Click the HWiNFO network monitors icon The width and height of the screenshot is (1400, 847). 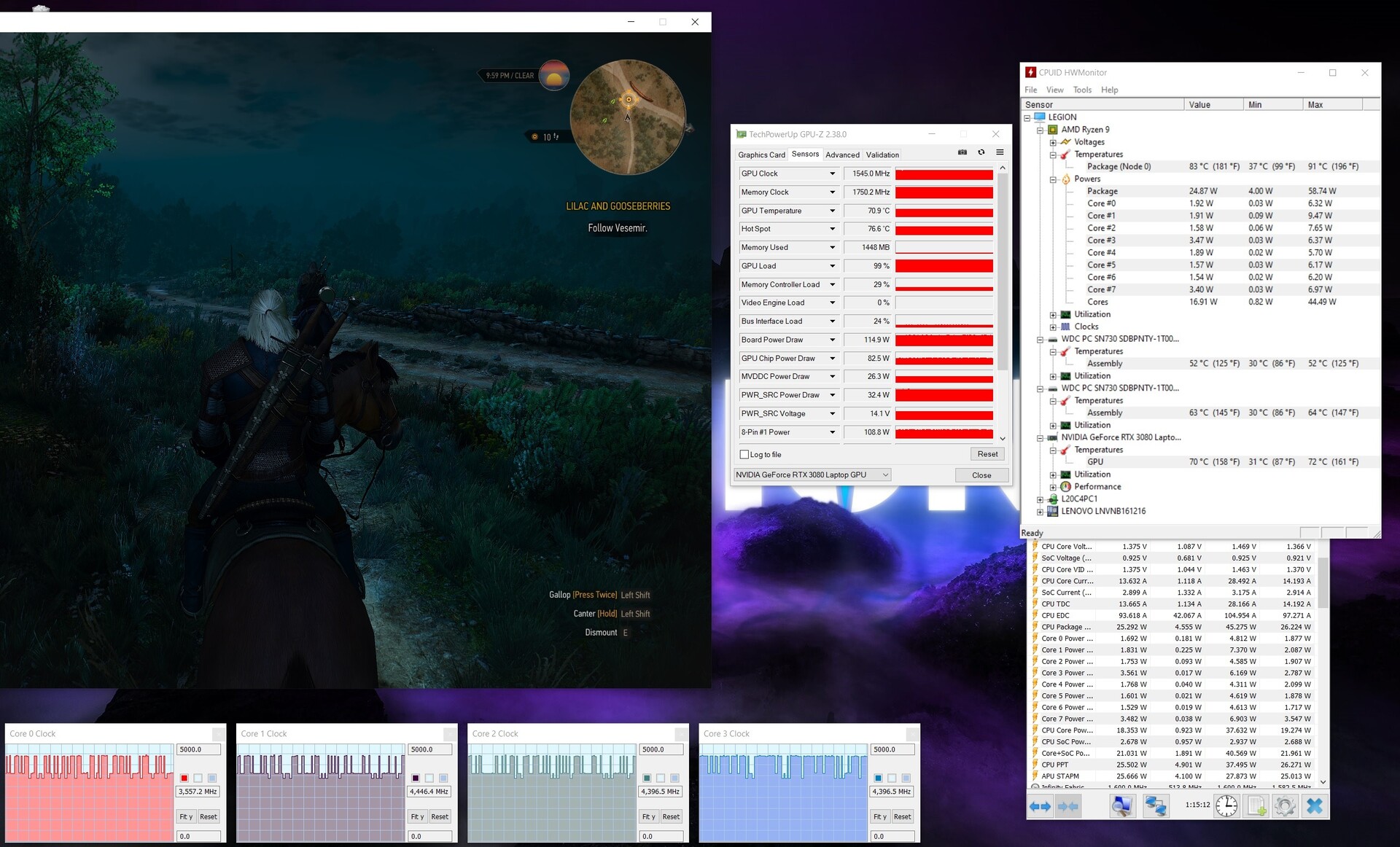pos(1155,806)
